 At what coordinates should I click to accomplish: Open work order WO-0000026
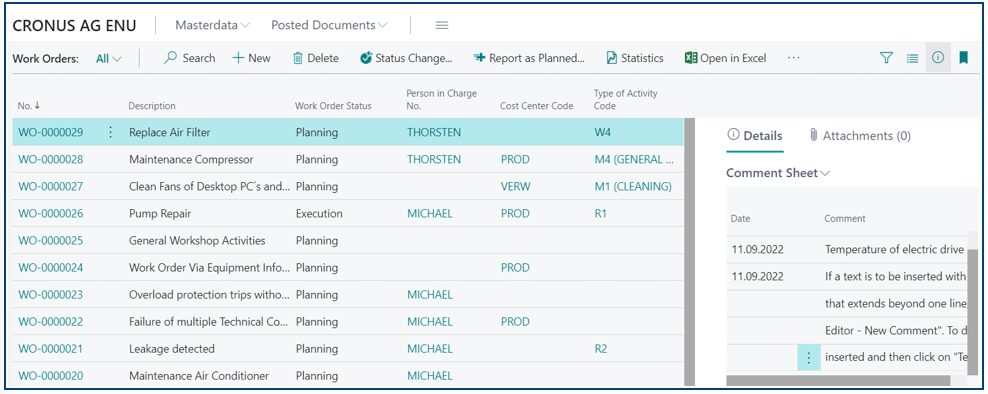[50, 214]
